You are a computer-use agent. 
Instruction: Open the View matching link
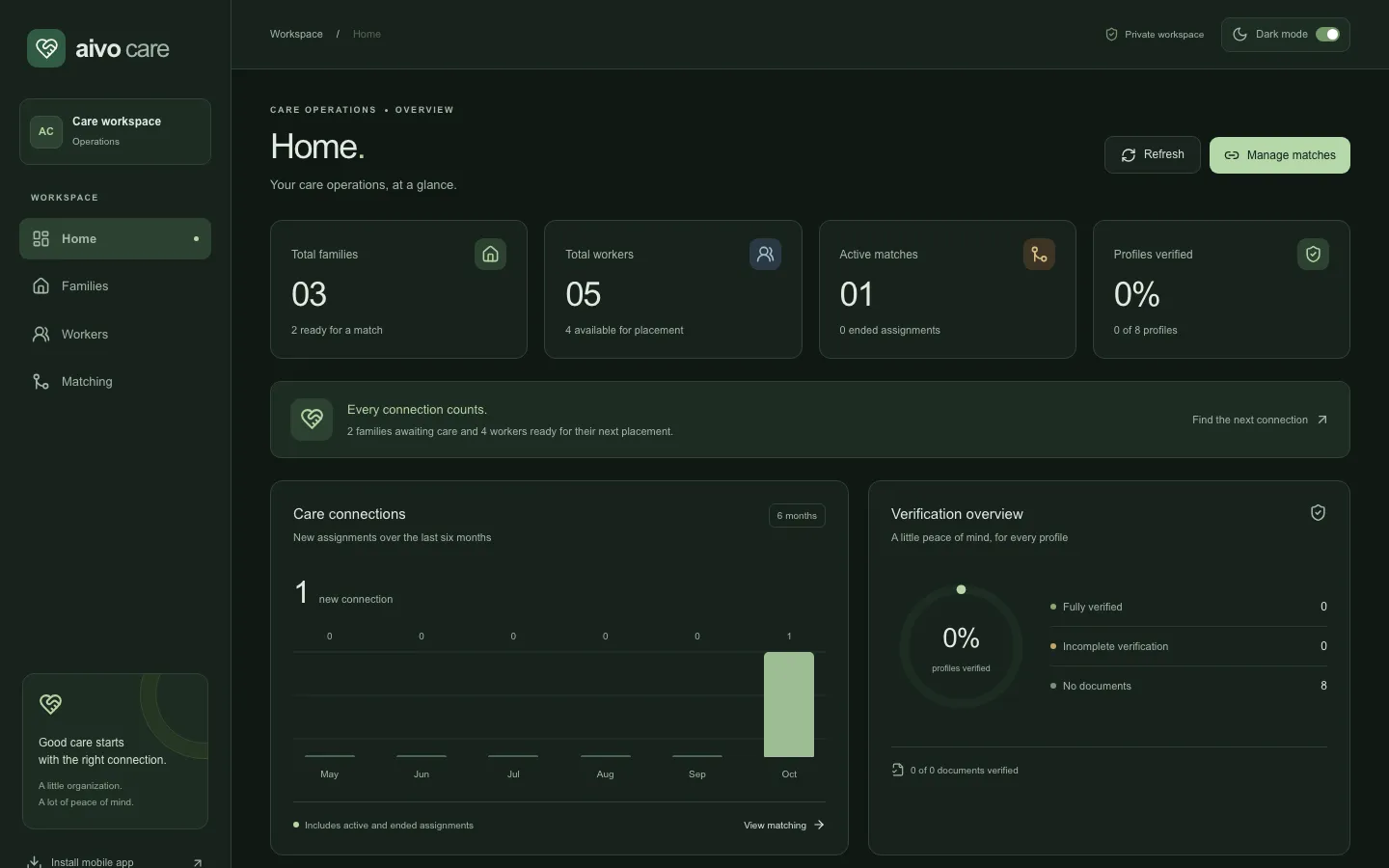pyautogui.click(x=784, y=825)
